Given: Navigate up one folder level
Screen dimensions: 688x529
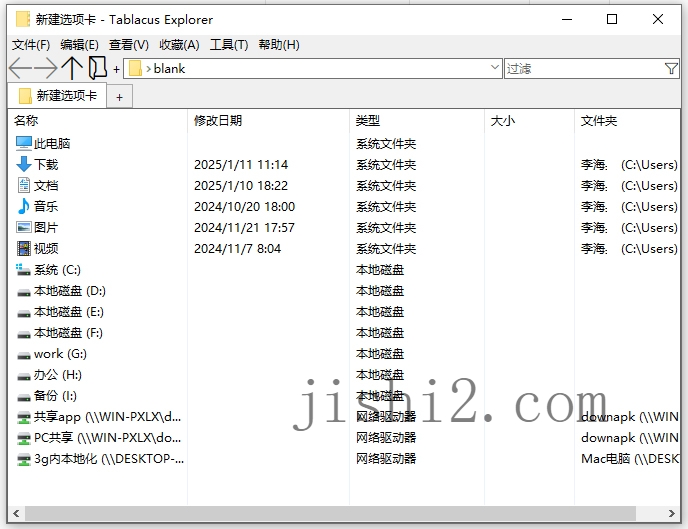Looking at the screenshot, I should 72,68.
